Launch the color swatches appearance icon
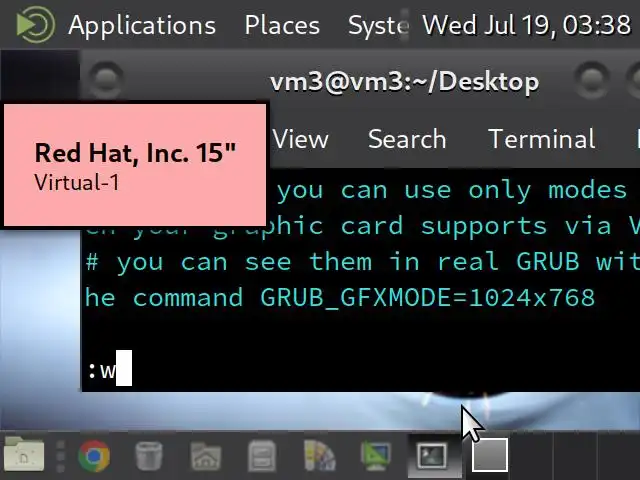Screen dimensions: 640x480 (319, 456)
